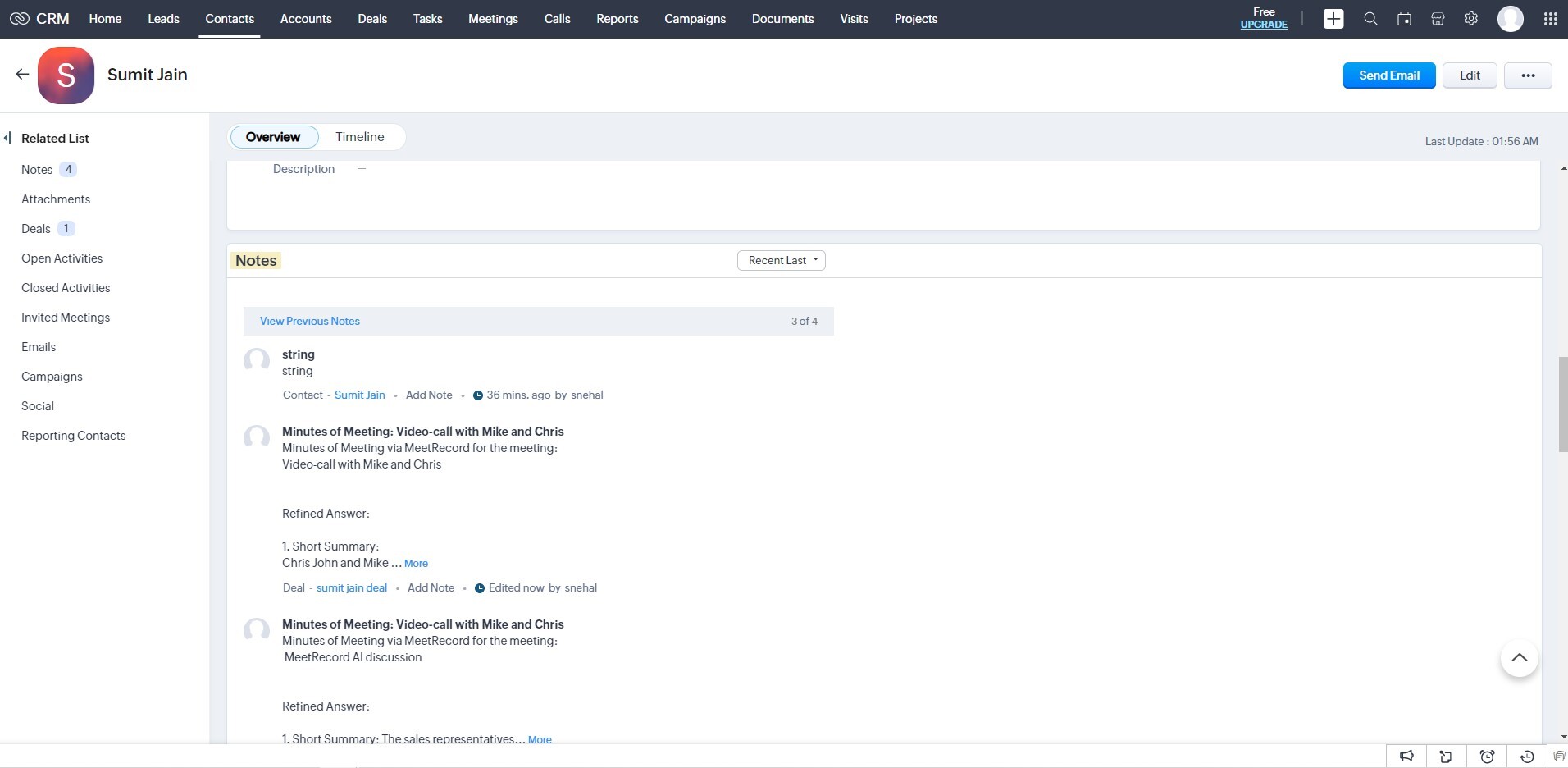Click the CRM logo icon
This screenshot has width=1568, height=768.
pyautogui.click(x=20, y=18)
